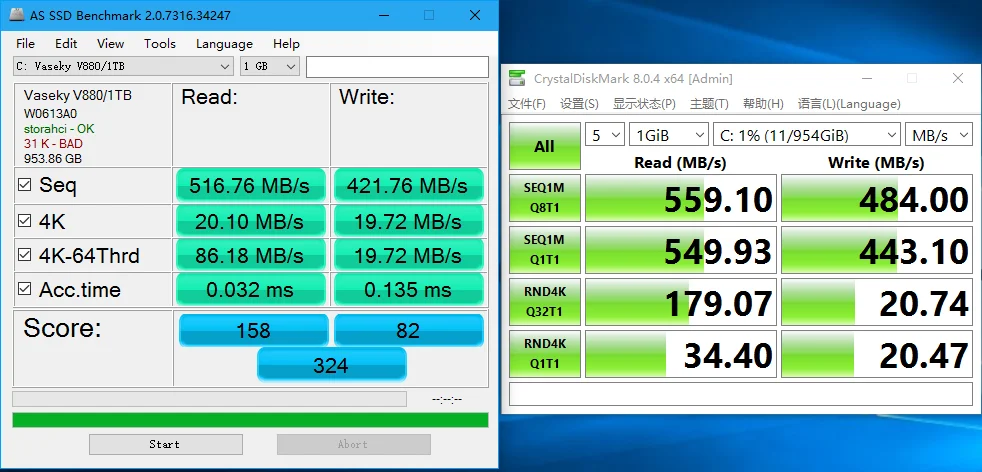The image size is (982, 472).
Task: Open the 帮助(H) menu in CrystalDiskMark
Action: click(x=763, y=104)
